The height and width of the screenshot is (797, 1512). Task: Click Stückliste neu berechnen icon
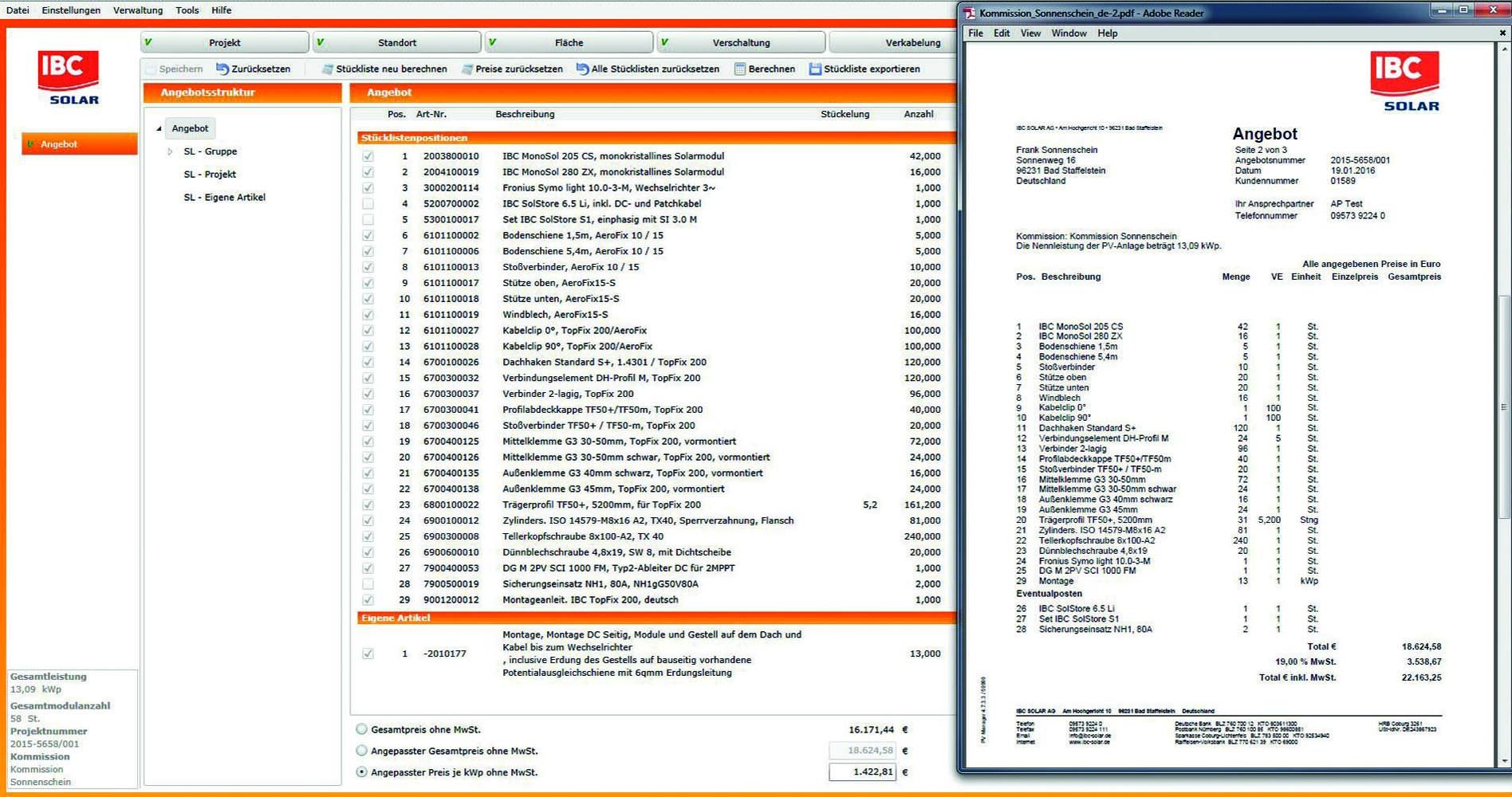327,69
